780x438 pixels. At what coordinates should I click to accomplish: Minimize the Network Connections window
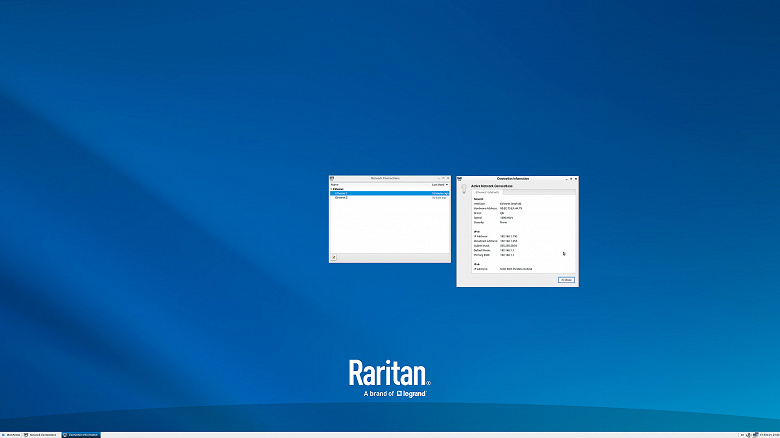(438, 178)
